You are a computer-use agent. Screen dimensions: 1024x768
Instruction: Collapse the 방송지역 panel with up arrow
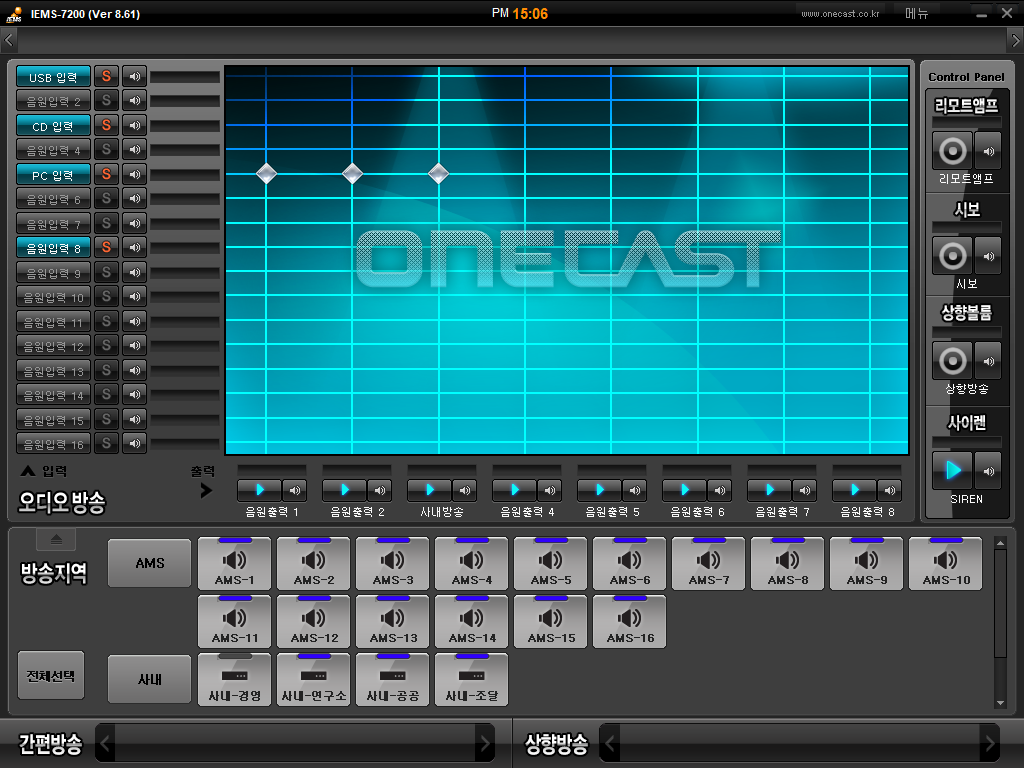click(56, 539)
